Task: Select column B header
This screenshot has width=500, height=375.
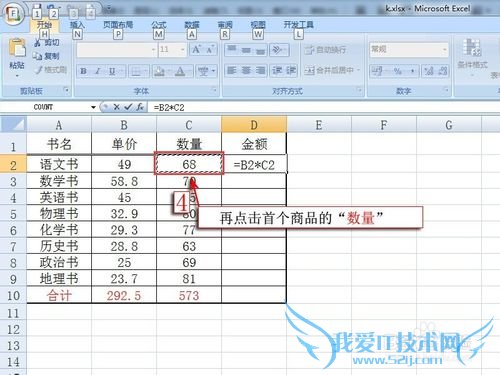Action: tap(124, 125)
